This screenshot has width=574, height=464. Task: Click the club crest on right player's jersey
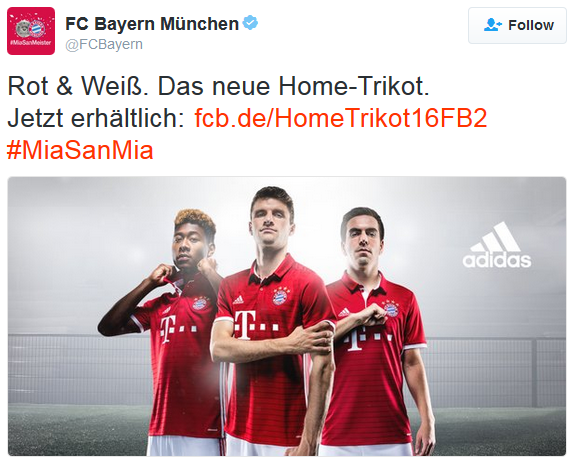click(390, 309)
